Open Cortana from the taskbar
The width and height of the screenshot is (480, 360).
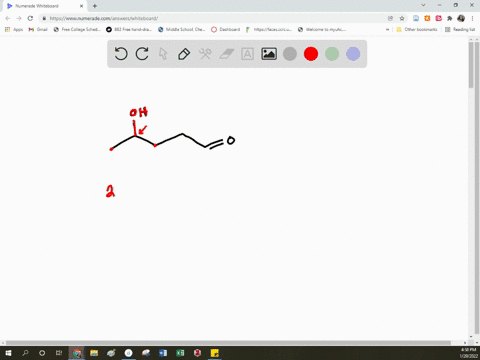(x=42, y=353)
